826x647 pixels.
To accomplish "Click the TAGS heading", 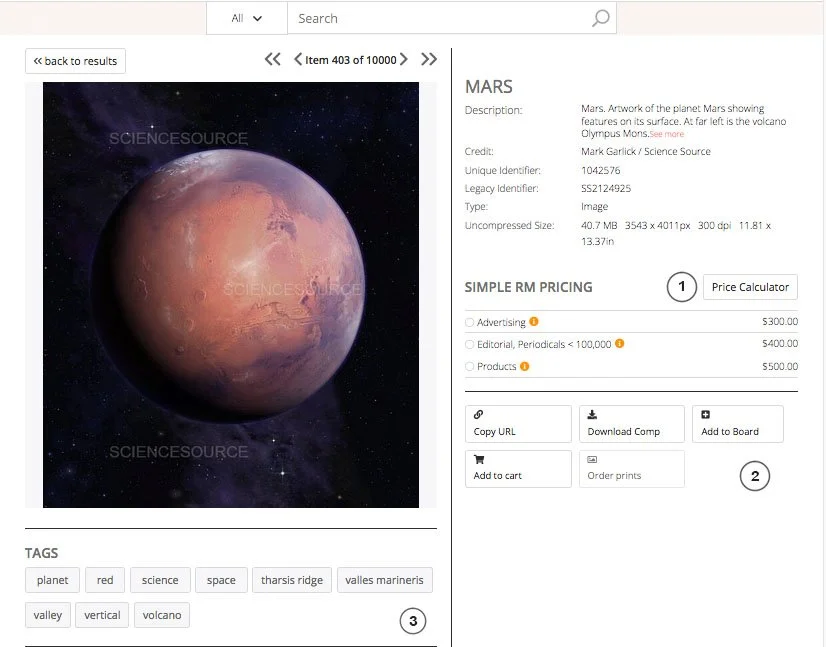I will [x=41, y=553].
